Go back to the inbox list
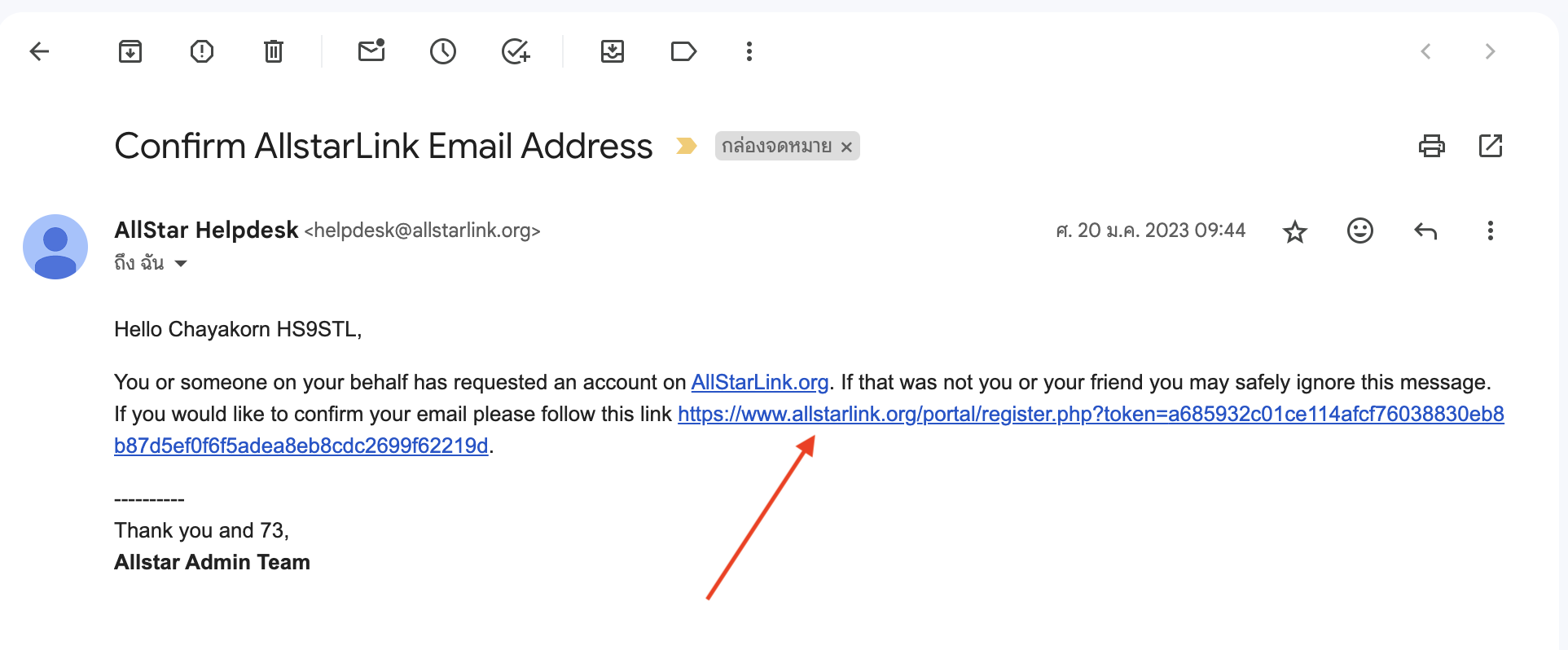The width and height of the screenshot is (1568, 650). click(39, 52)
